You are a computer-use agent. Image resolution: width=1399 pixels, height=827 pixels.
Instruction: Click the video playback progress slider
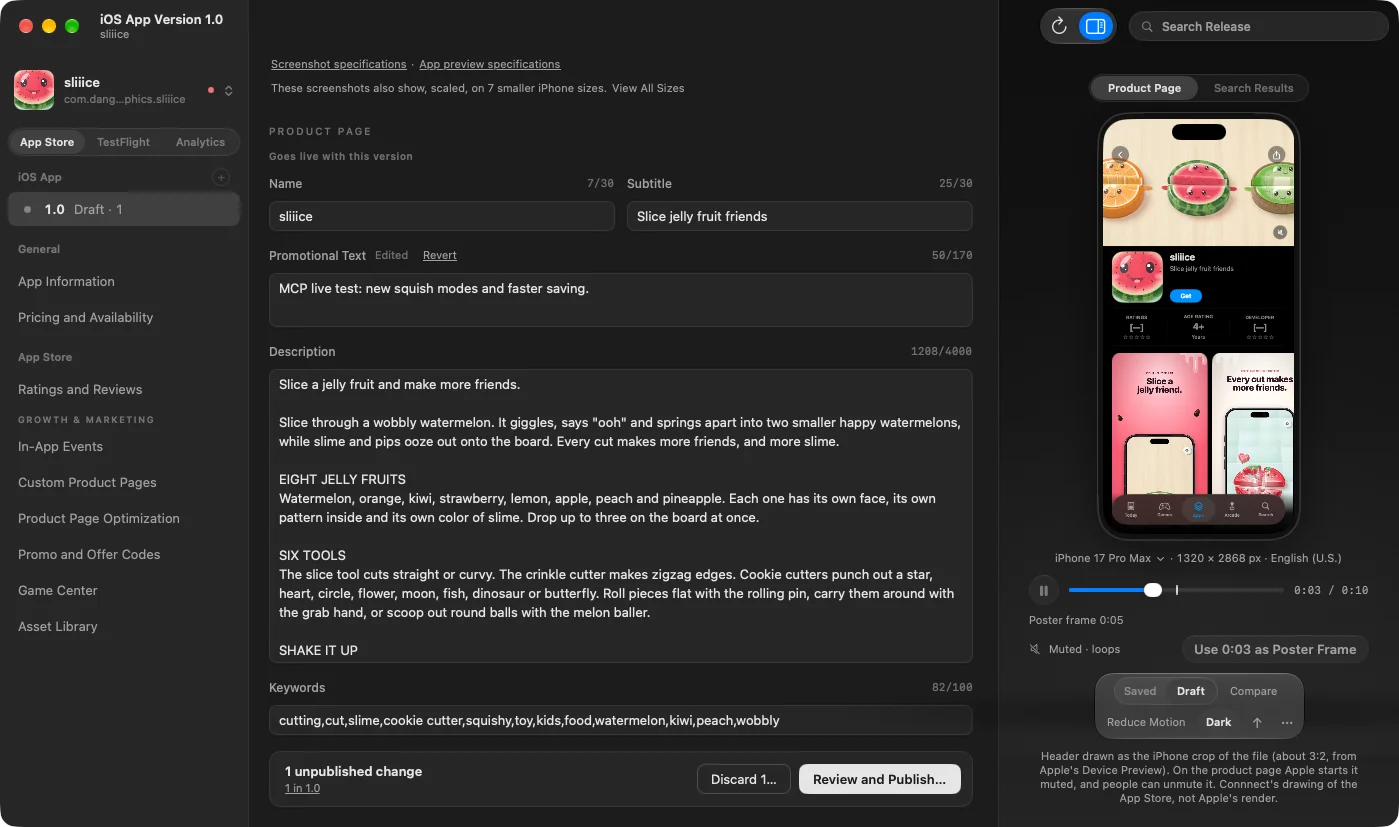point(1176,590)
